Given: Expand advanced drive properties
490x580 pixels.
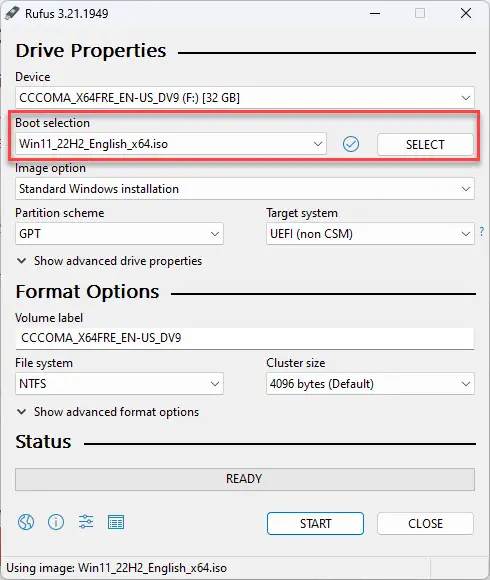Looking at the screenshot, I should [109, 261].
